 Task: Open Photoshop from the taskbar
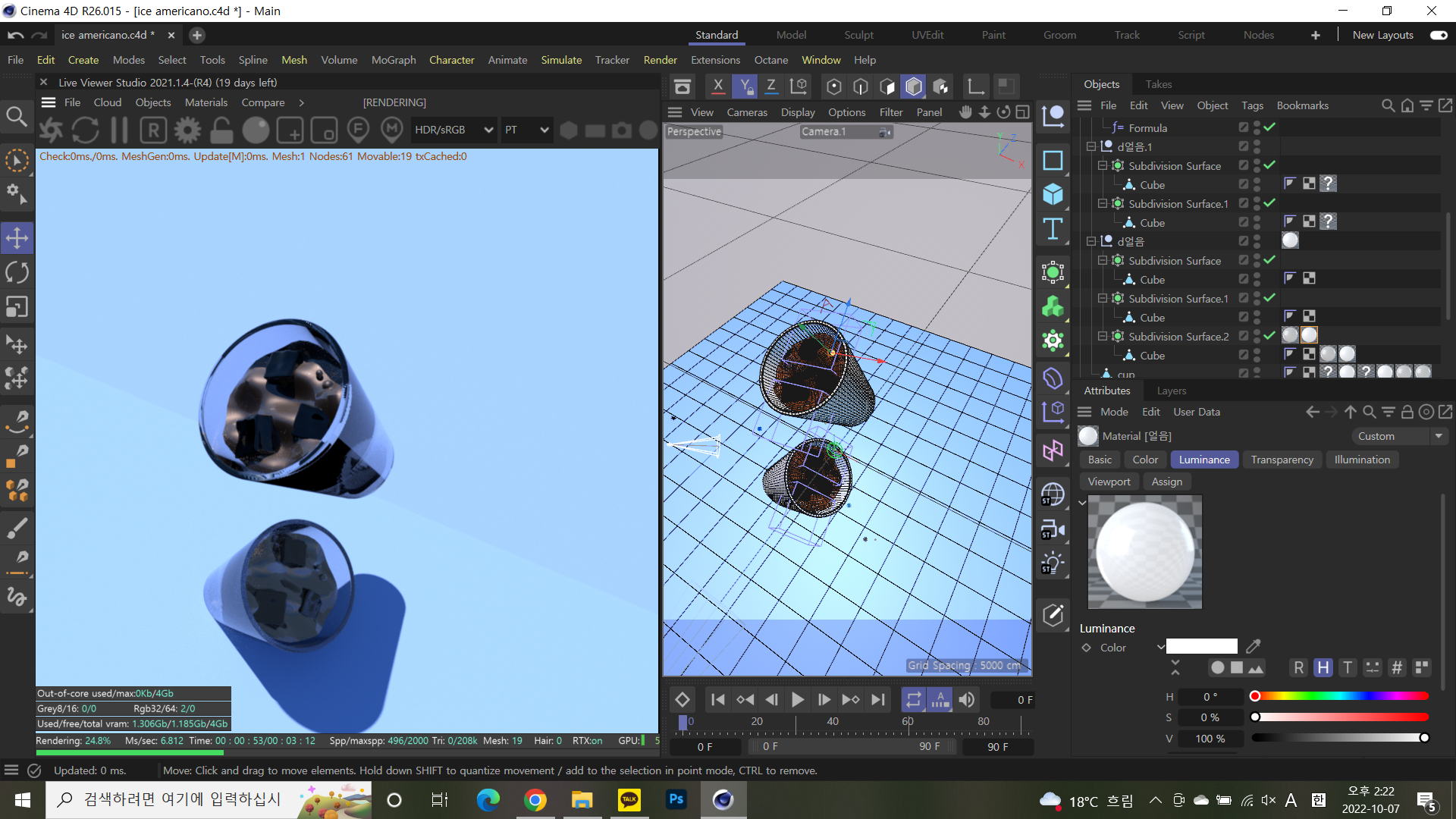pyautogui.click(x=676, y=800)
